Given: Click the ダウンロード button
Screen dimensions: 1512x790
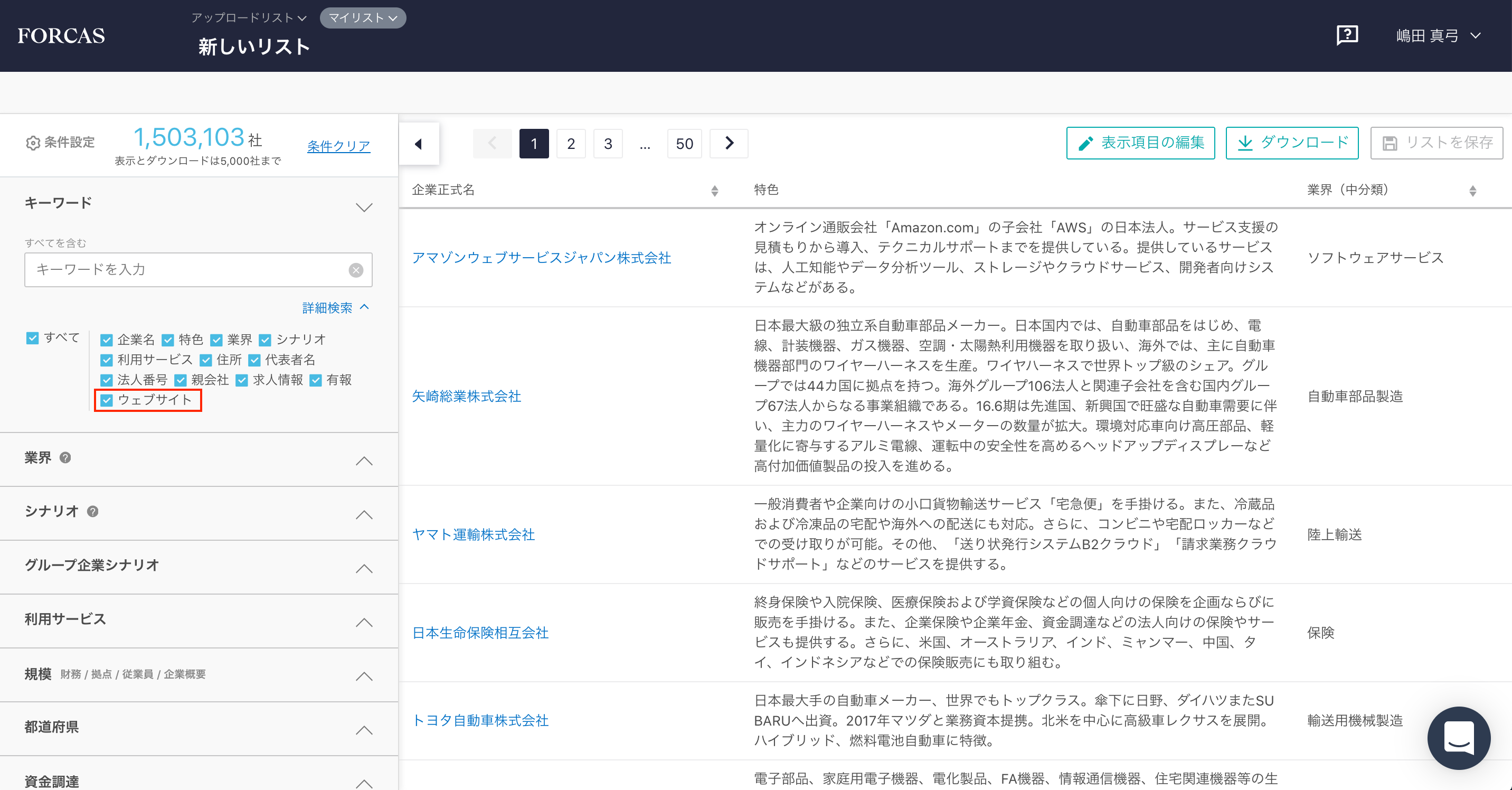Looking at the screenshot, I should point(1291,143).
